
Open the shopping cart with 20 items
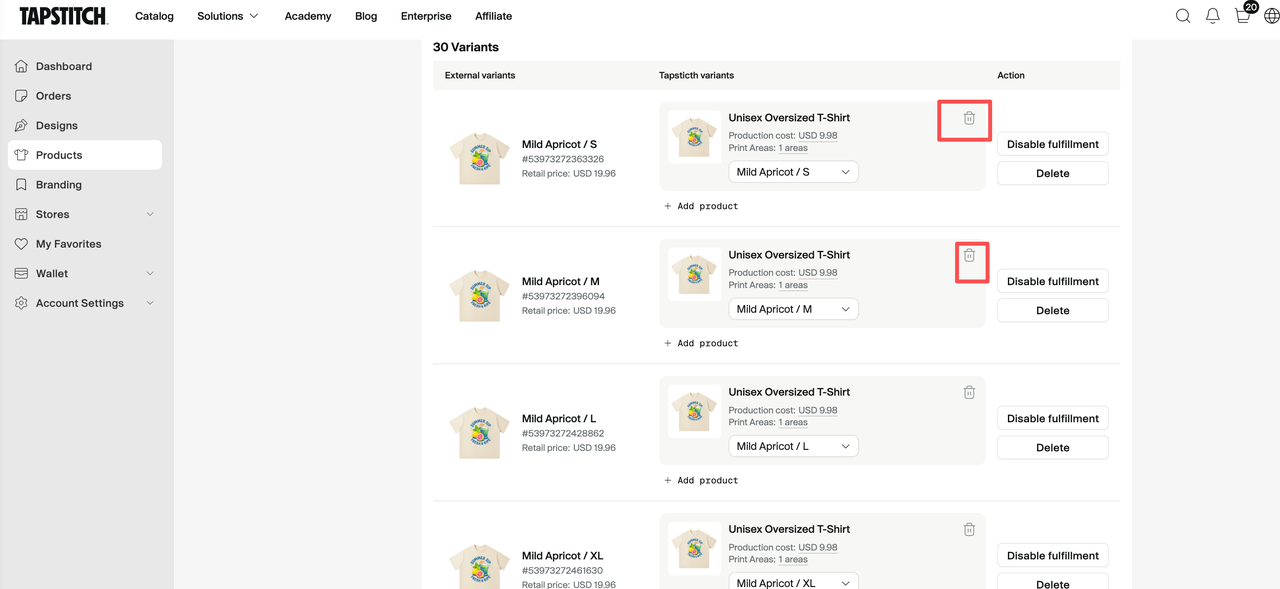(1244, 14)
